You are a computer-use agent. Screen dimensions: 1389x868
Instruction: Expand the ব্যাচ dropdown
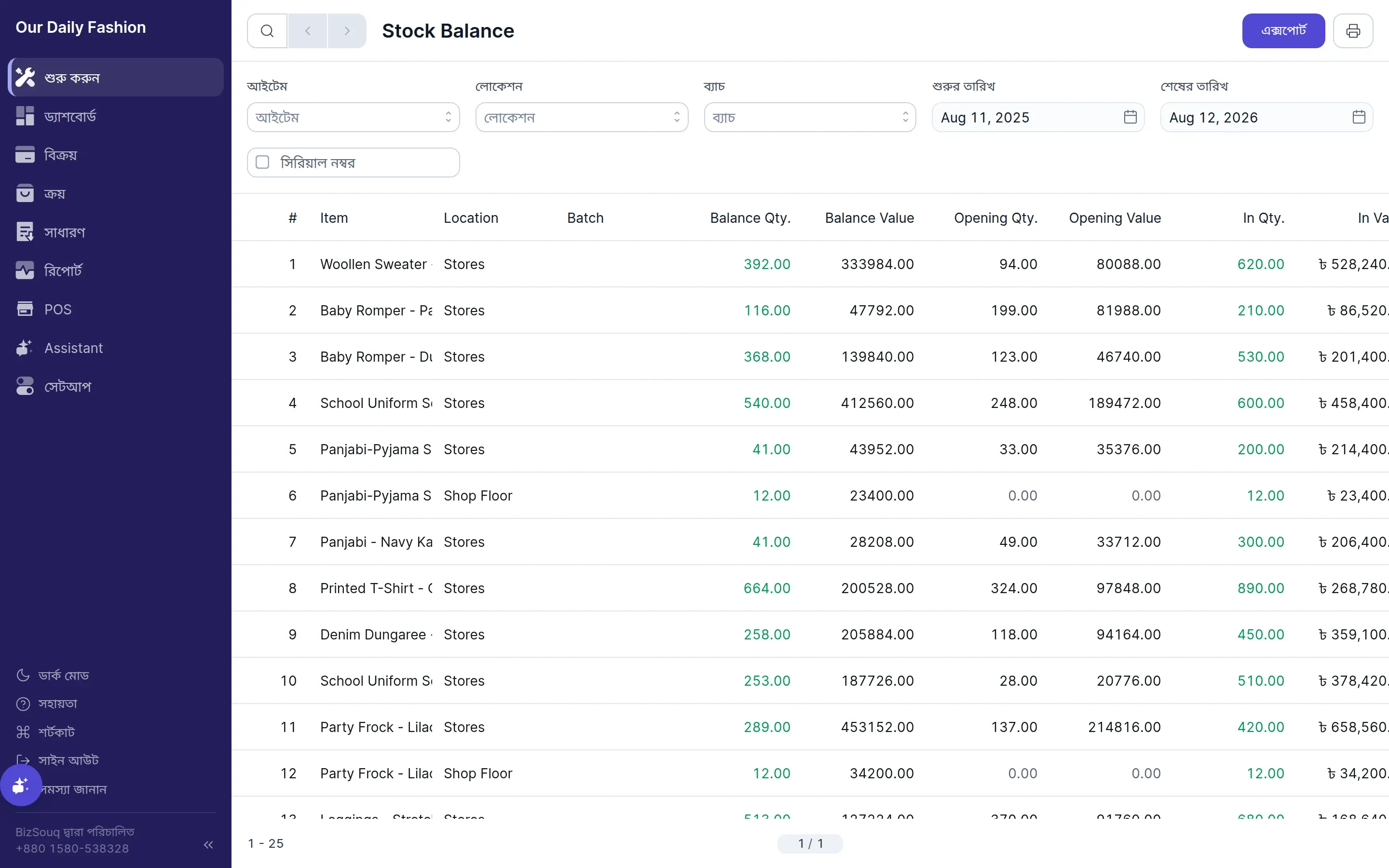[x=810, y=117]
